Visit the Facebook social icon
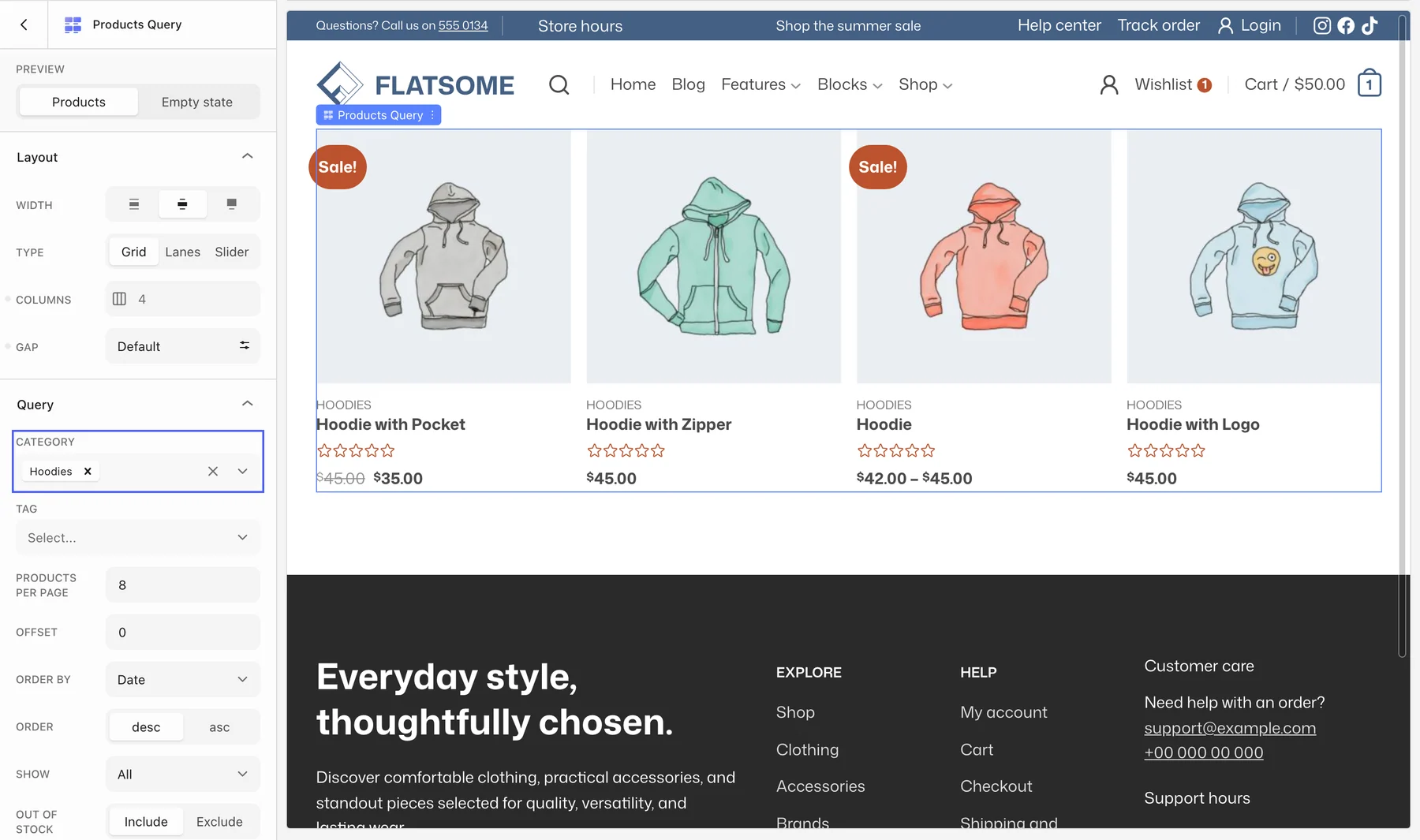The height and width of the screenshot is (840, 1420). click(1346, 25)
